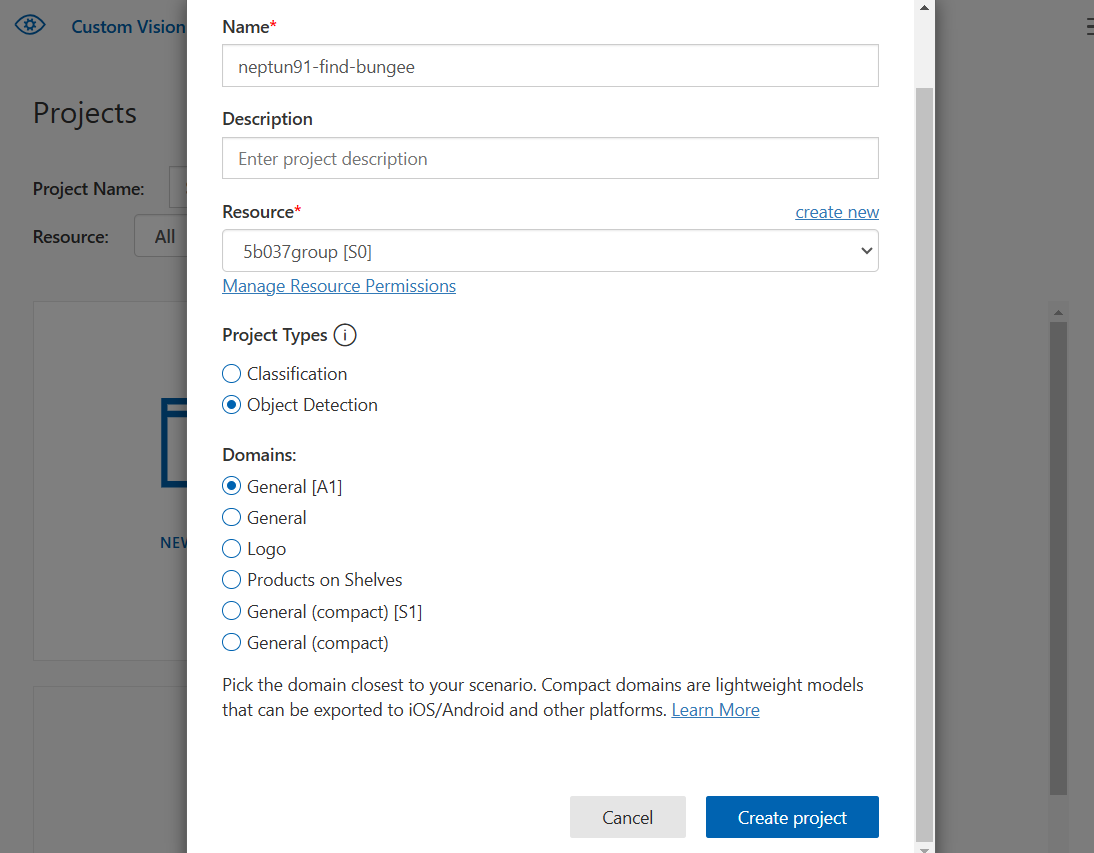Open the background Resource All filter
The width and height of the screenshot is (1094, 853).
(161, 236)
